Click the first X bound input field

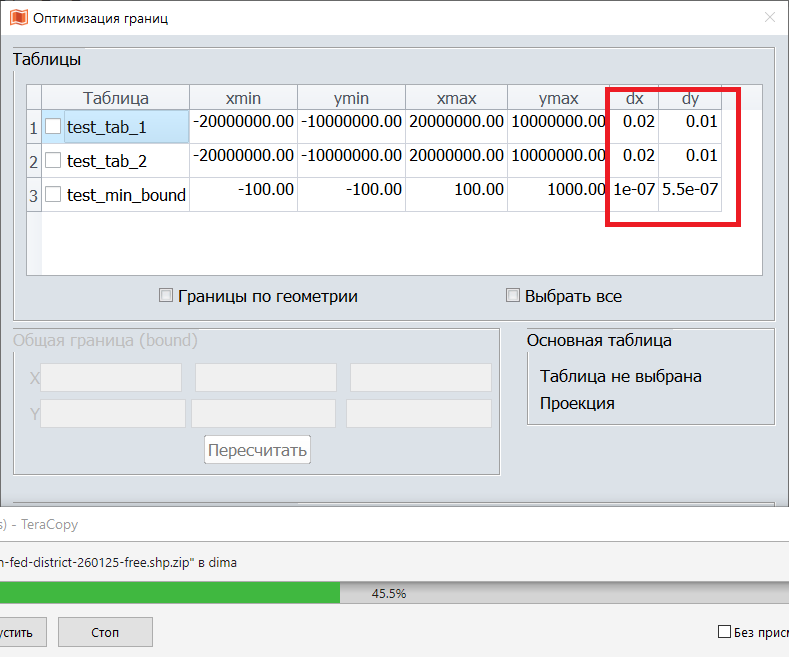click(x=111, y=378)
